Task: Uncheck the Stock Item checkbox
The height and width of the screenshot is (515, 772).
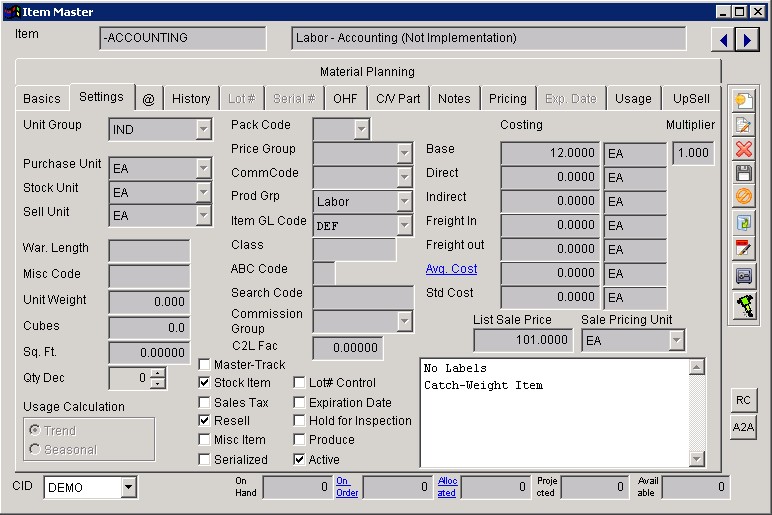Action: click(204, 382)
